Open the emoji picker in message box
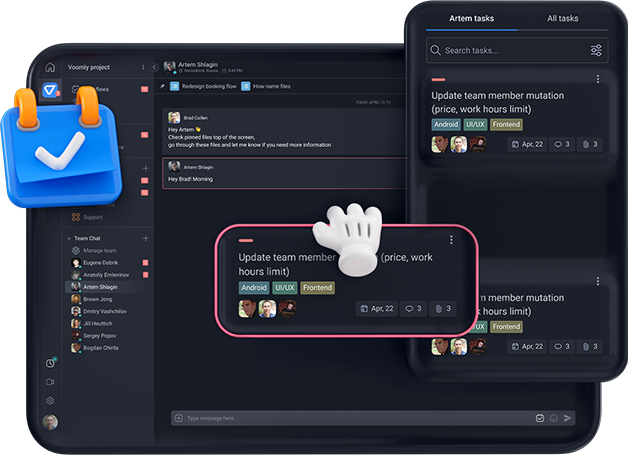Image resolution: width=628 pixels, height=455 pixels. (554, 418)
